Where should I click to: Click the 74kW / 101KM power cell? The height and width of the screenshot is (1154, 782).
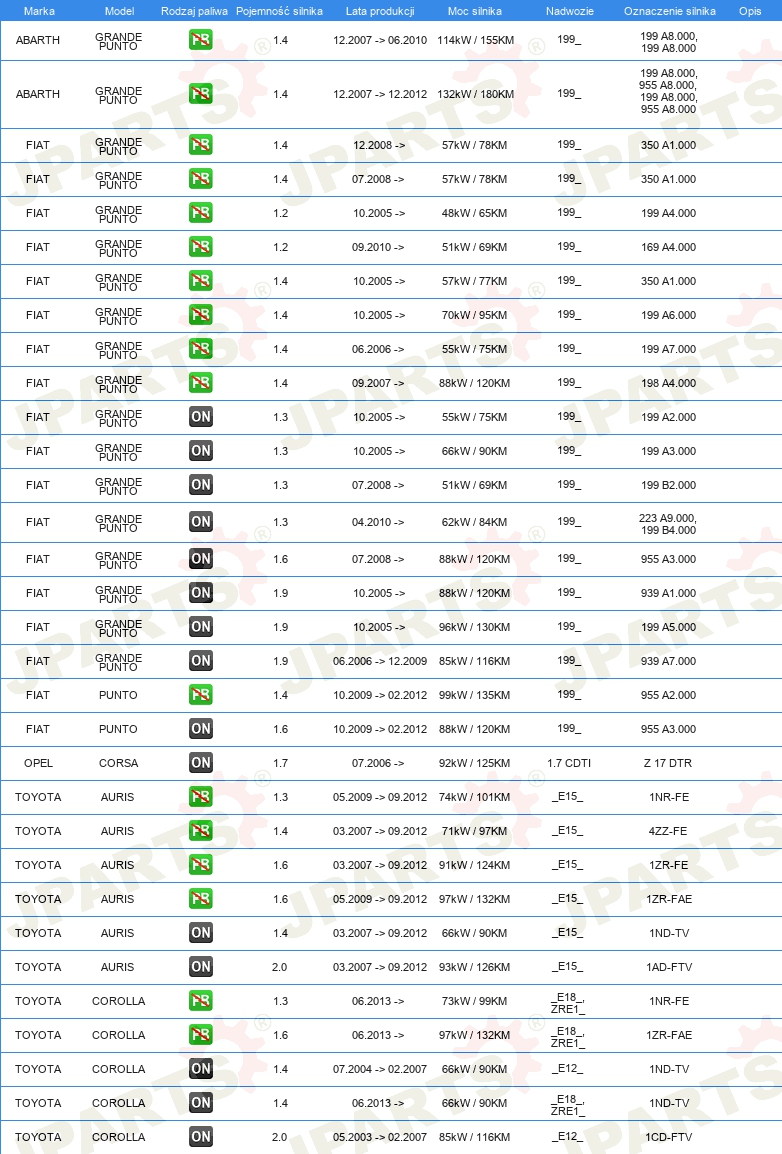474,797
